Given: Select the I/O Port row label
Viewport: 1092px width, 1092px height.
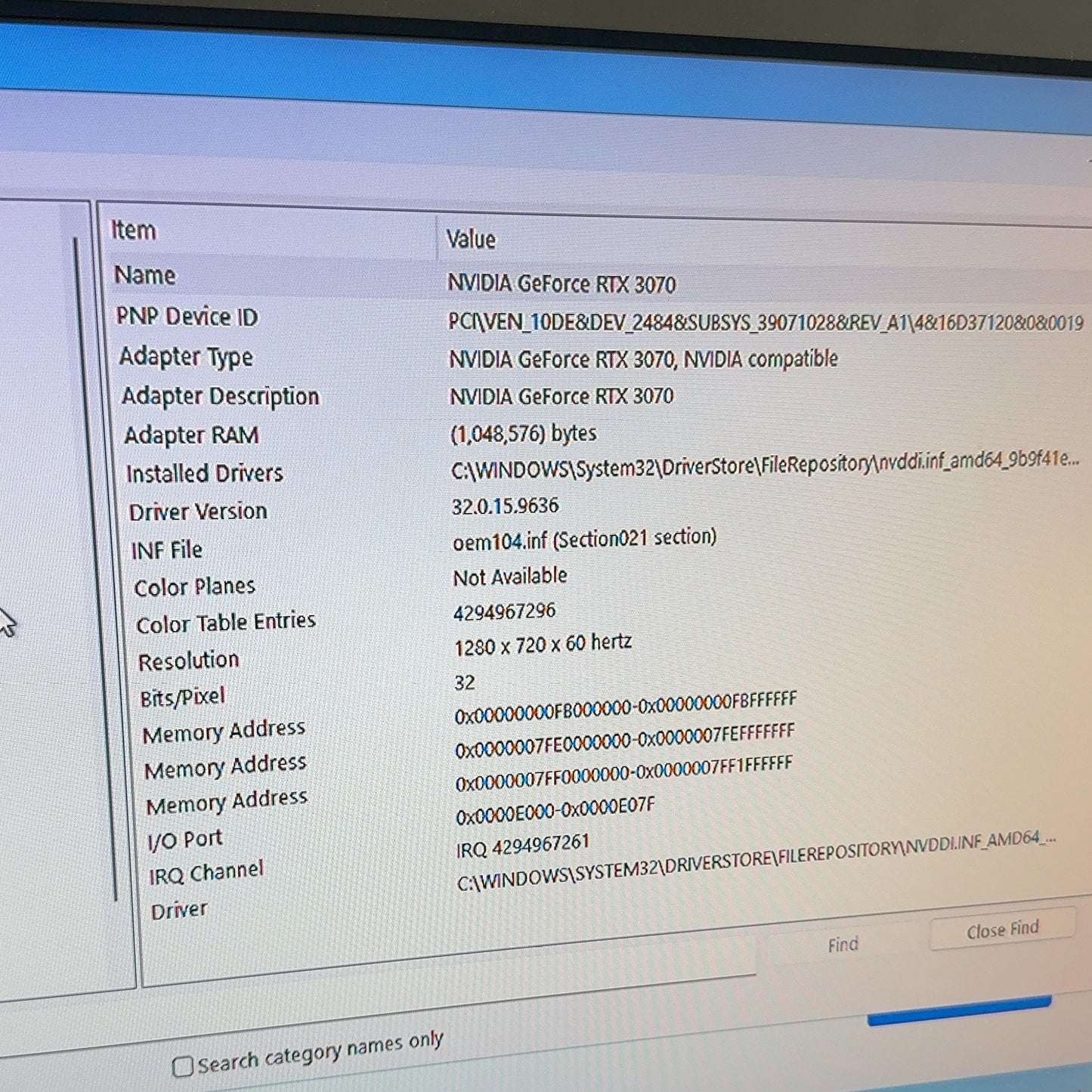Looking at the screenshot, I should point(185,840).
